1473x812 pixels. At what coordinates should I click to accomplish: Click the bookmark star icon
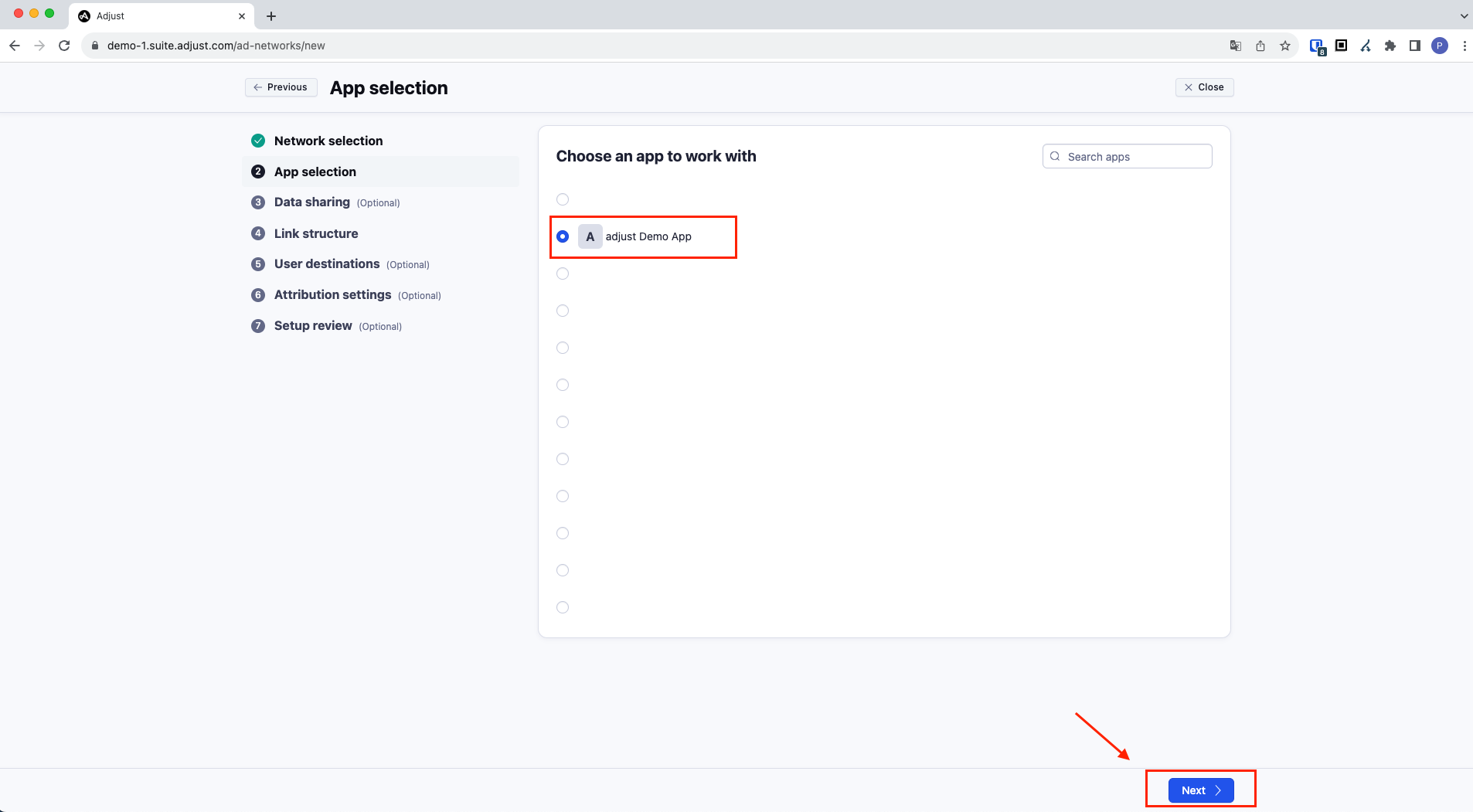click(1285, 46)
